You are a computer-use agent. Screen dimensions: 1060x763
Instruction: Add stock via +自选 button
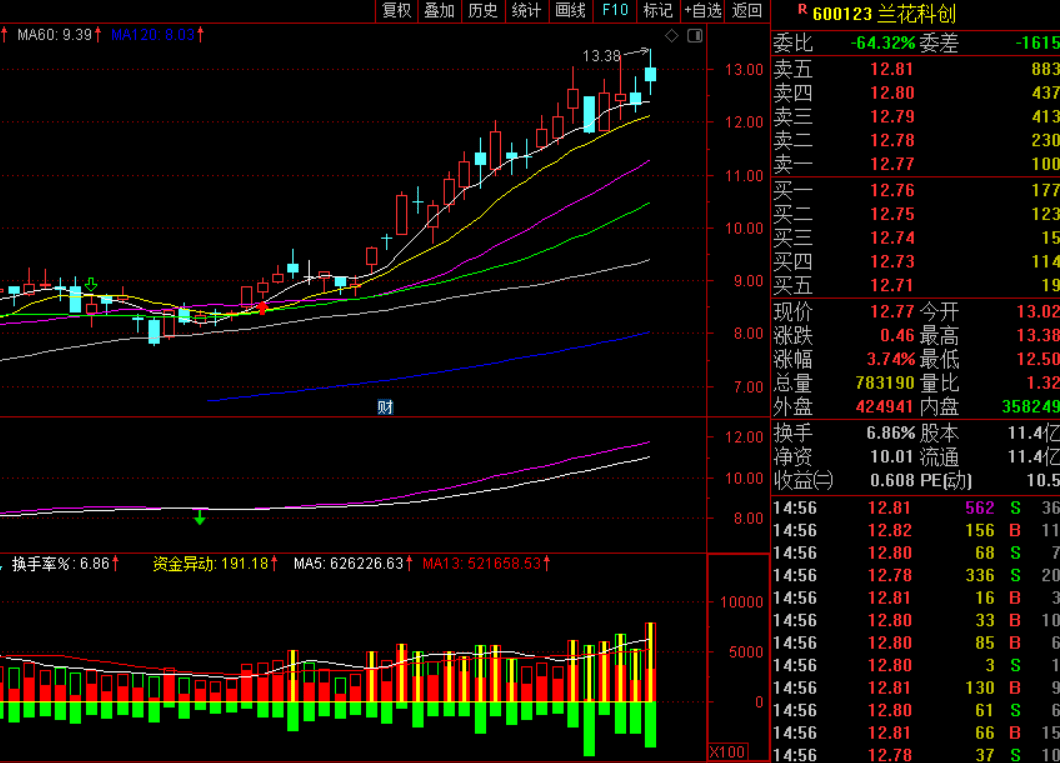pos(703,11)
